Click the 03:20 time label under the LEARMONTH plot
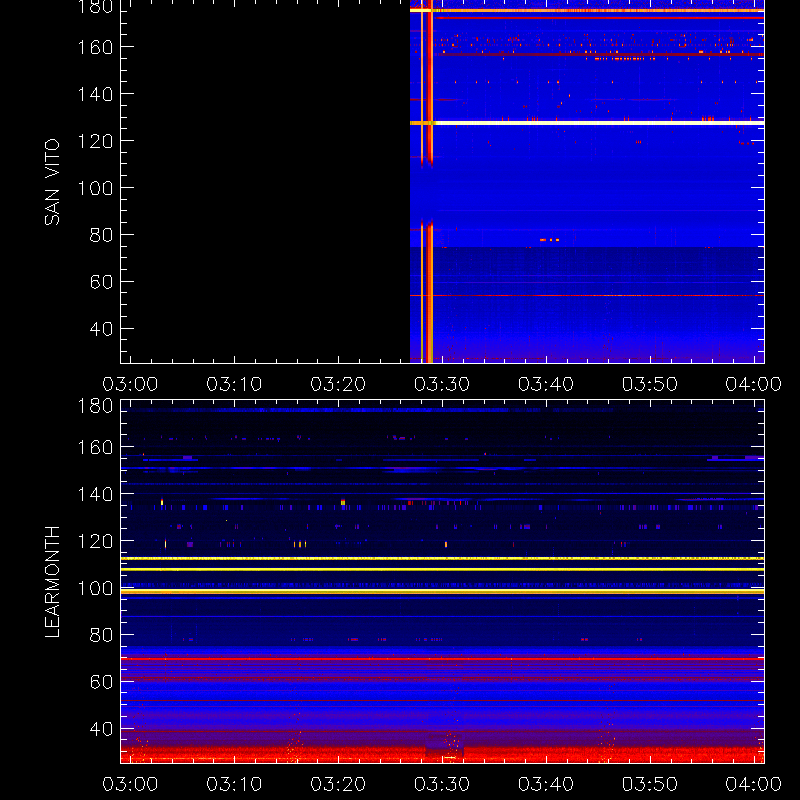The height and width of the screenshot is (800, 800). pyautogui.click(x=338, y=784)
